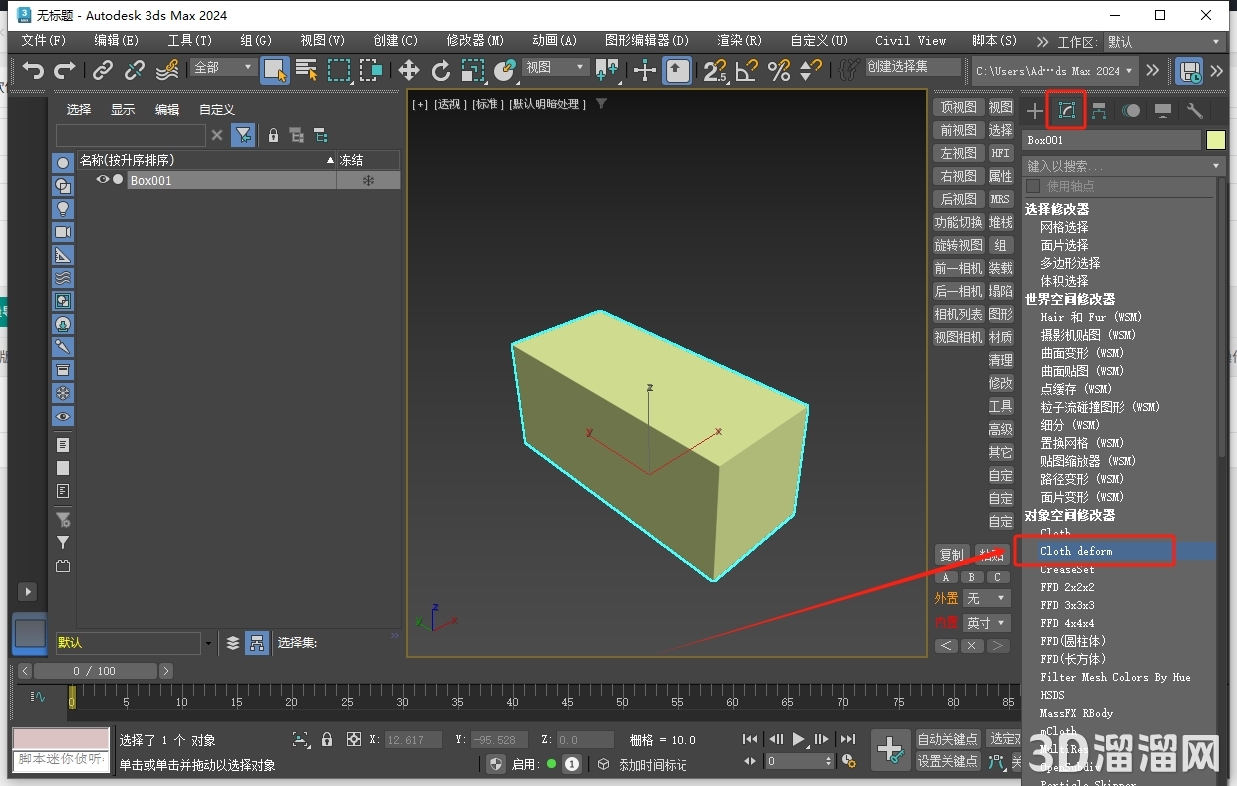Click the Unlink Selection chain icon
Image resolution: width=1237 pixels, height=786 pixels.
[135, 70]
